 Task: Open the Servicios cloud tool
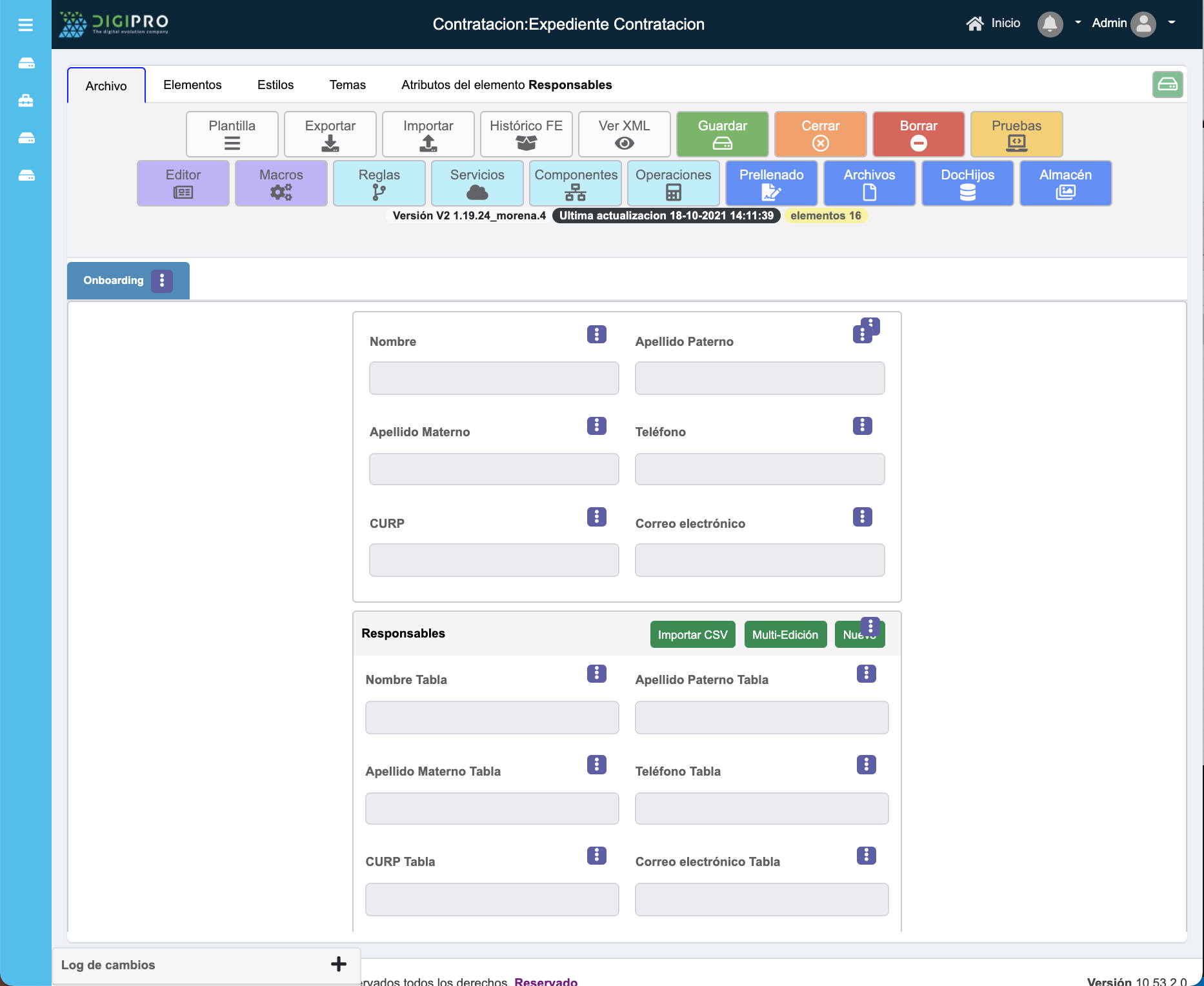point(477,183)
